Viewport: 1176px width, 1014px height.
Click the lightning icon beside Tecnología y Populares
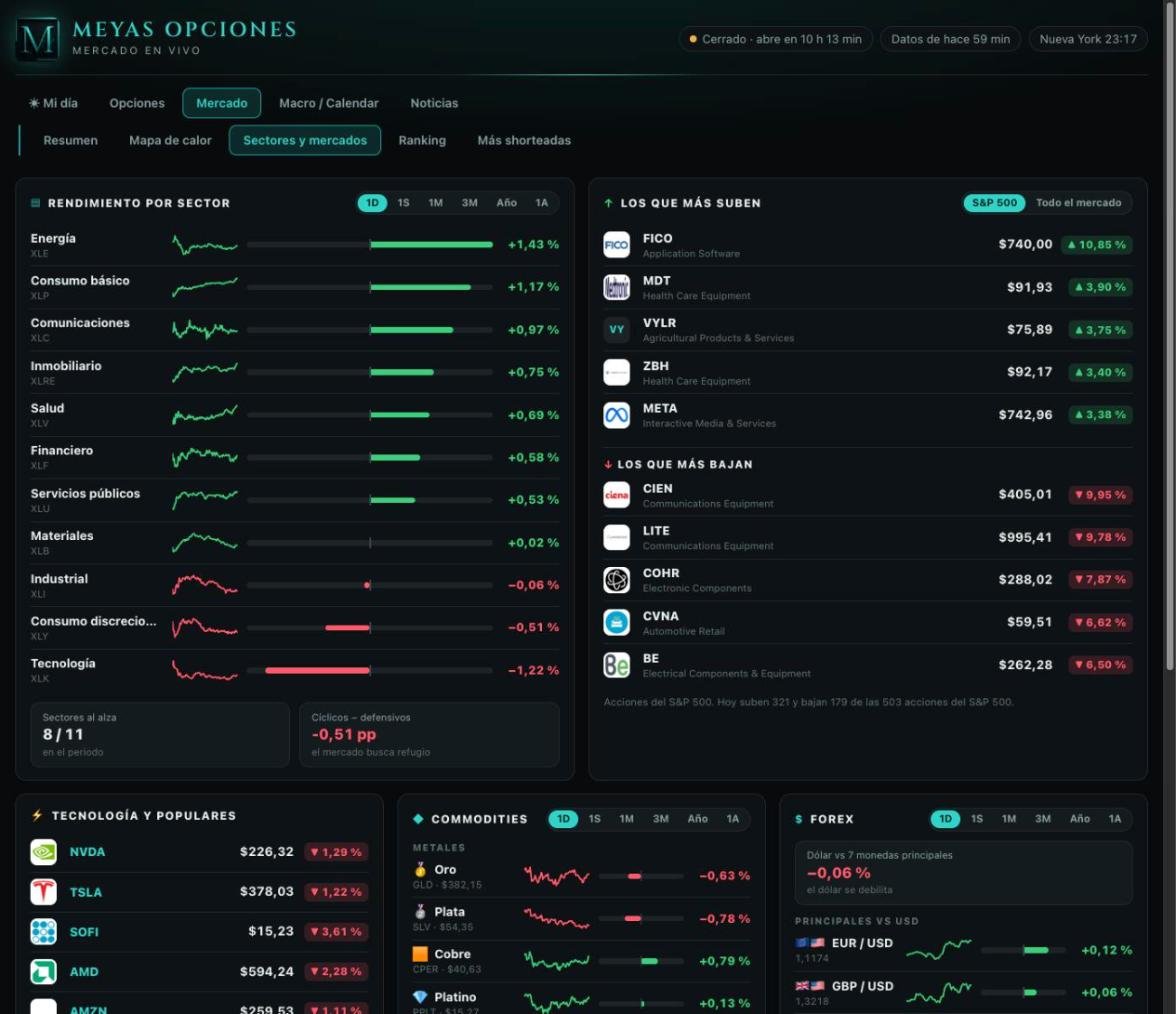(x=37, y=815)
